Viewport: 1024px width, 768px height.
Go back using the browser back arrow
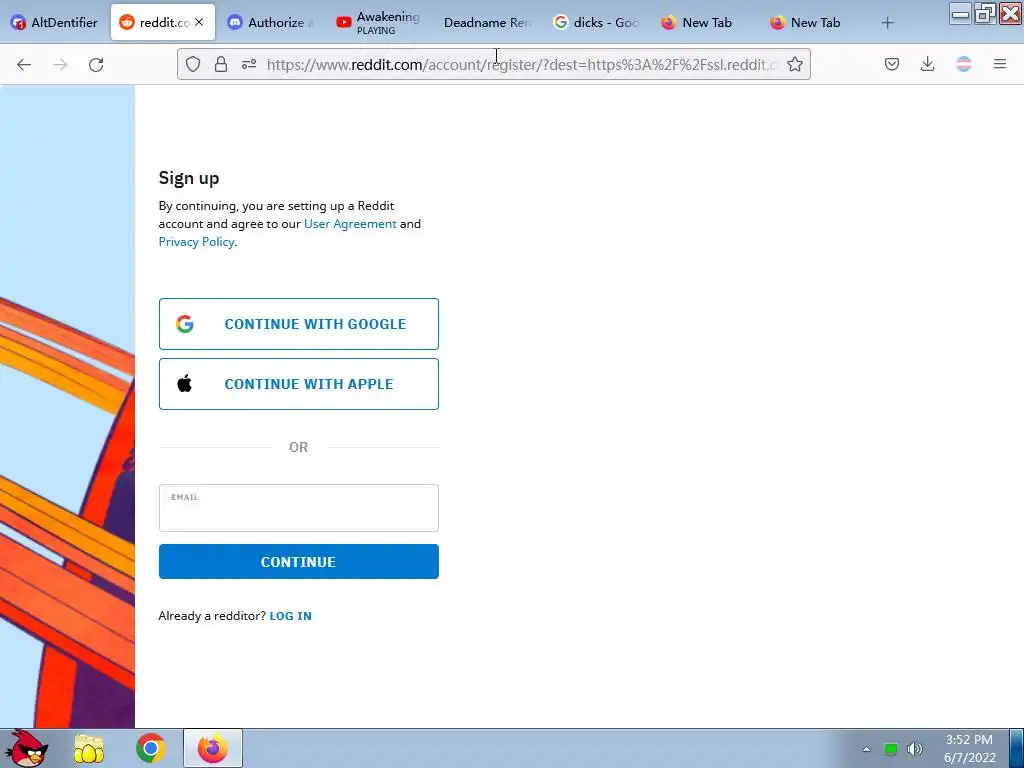point(24,64)
